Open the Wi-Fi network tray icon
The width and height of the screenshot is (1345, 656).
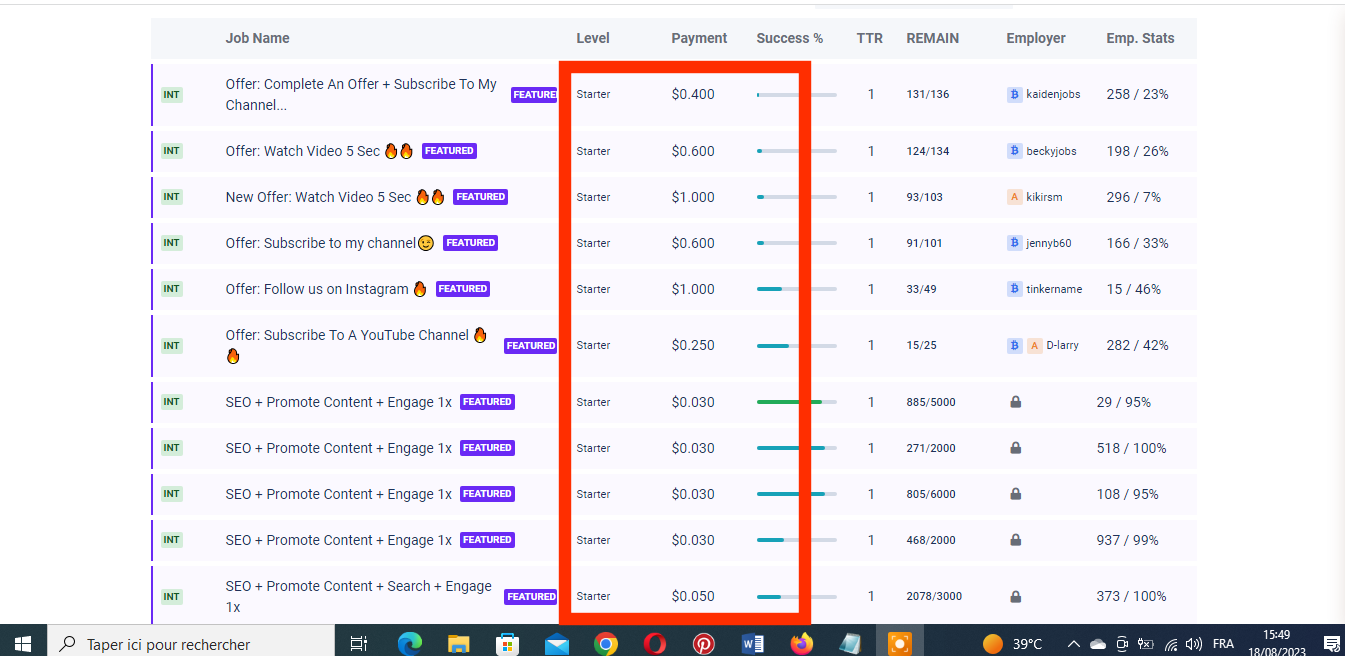(1170, 643)
